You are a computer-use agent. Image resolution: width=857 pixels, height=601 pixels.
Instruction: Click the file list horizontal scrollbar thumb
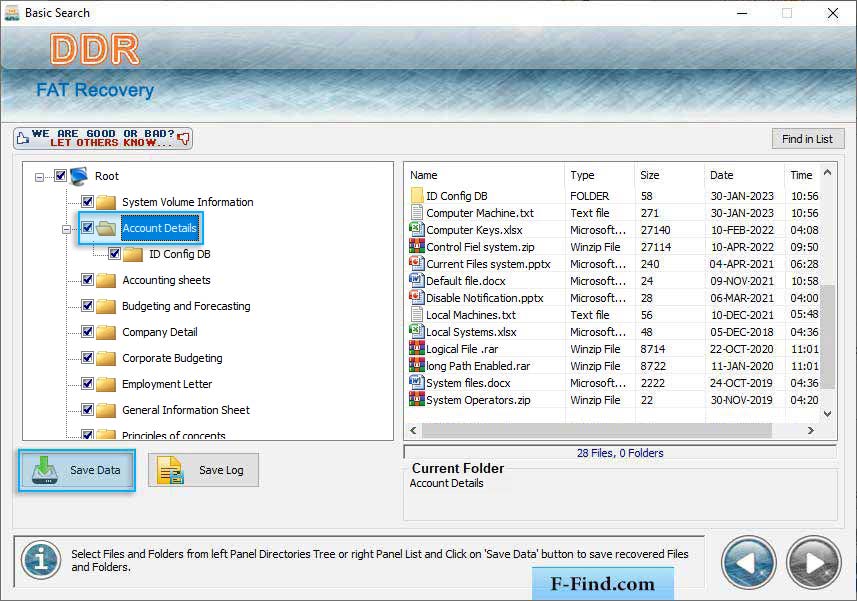(x=596, y=431)
